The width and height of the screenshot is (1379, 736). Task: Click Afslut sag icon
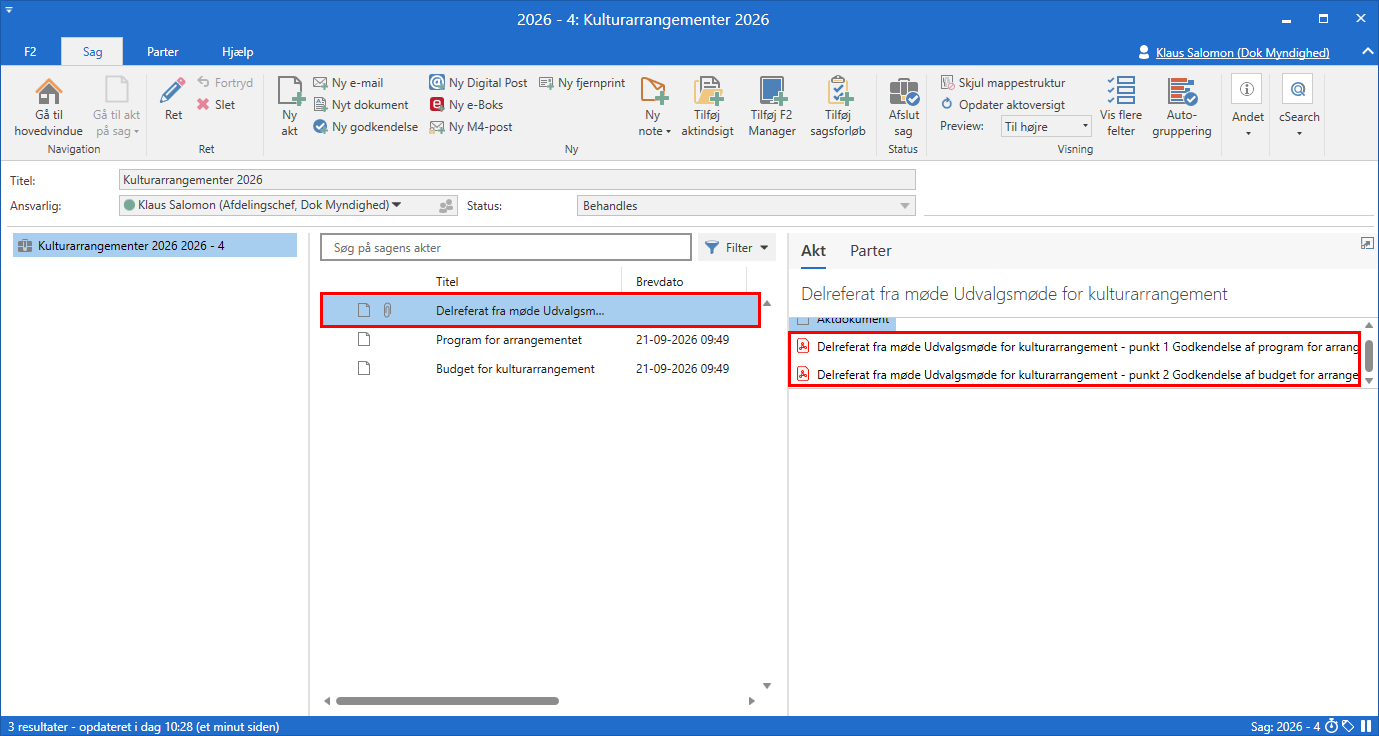click(x=904, y=92)
